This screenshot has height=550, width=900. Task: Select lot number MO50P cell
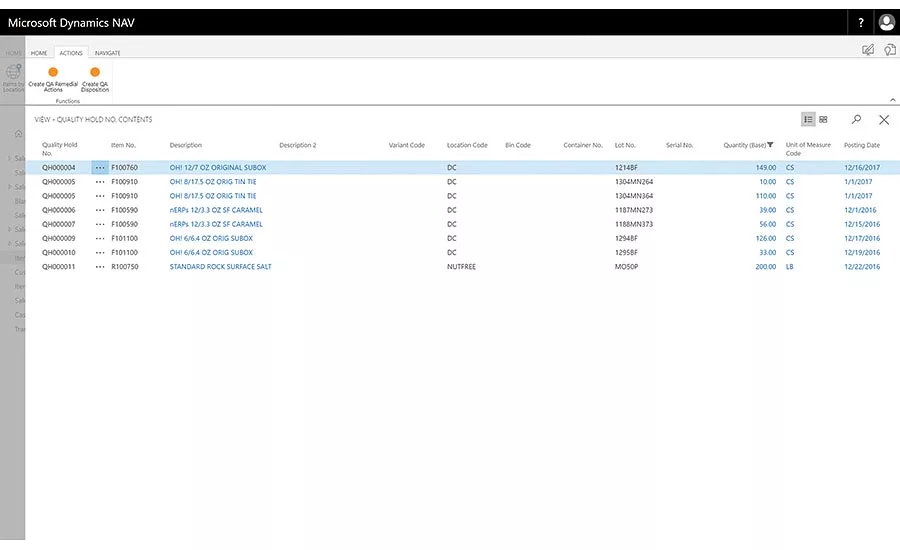coord(626,267)
